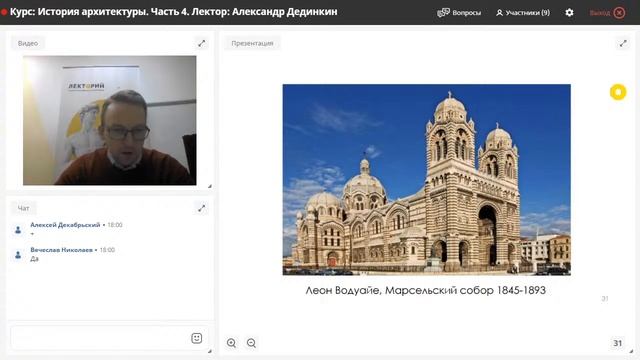Click the slide caption Леон Водуайе
Viewport: 640px width, 360px height.
(426, 290)
